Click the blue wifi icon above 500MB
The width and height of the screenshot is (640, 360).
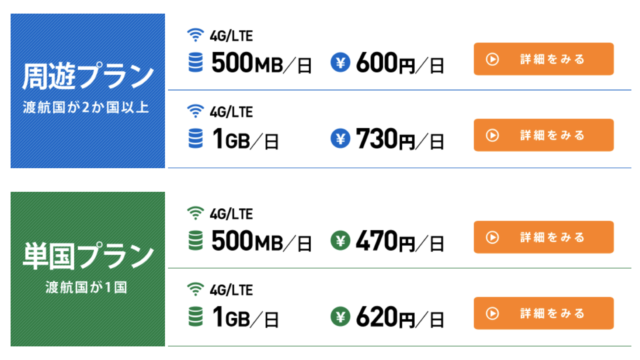[196, 35]
